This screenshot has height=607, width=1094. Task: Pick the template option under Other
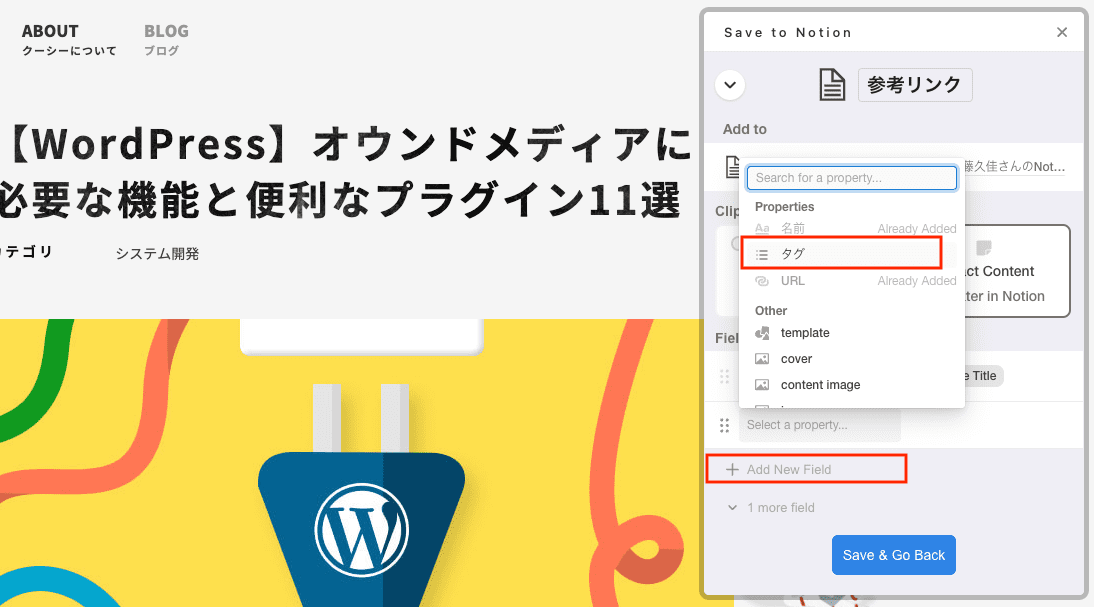(x=852, y=333)
